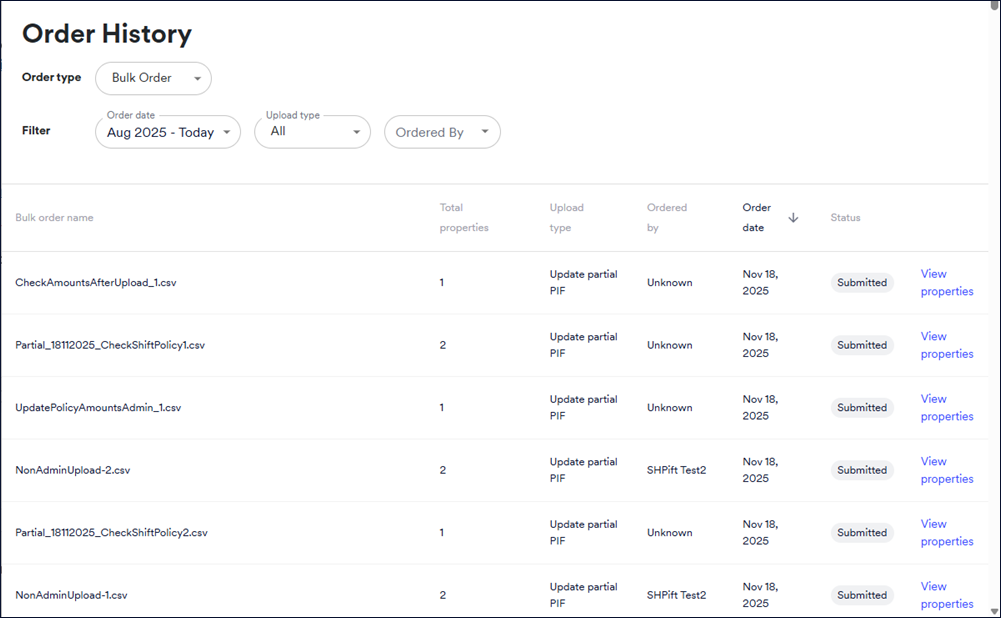Click the scrollbar down arrow
1001x618 pixels.
(995, 612)
